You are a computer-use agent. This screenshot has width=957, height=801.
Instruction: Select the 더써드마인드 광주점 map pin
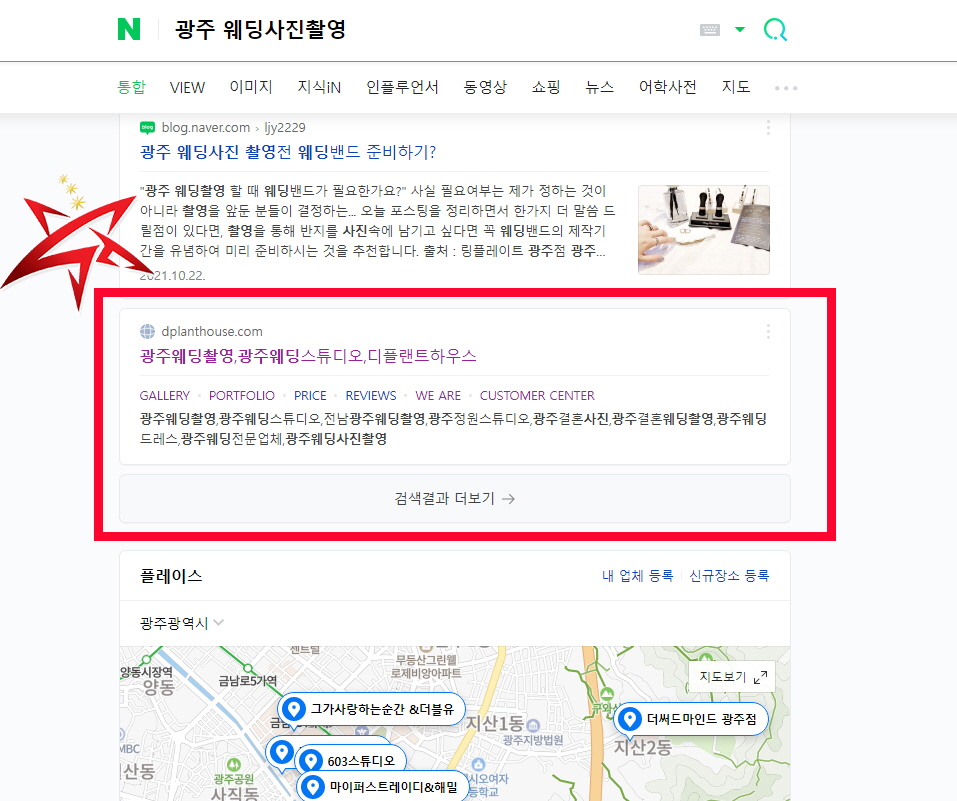tap(691, 719)
